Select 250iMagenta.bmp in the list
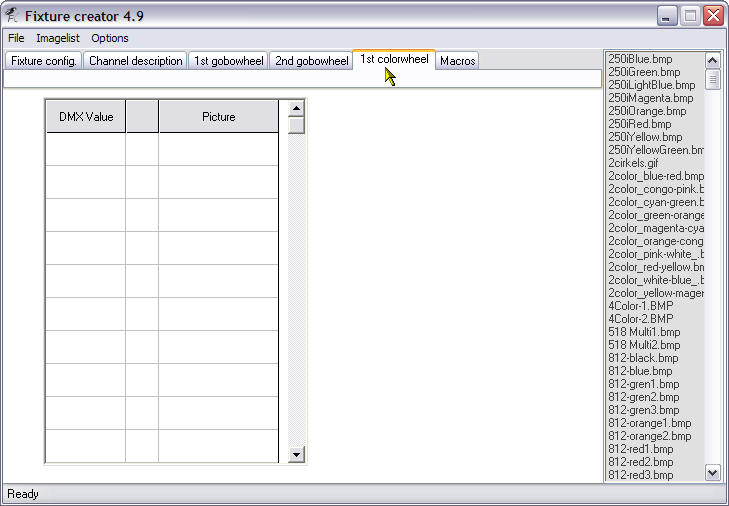 (650, 98)
